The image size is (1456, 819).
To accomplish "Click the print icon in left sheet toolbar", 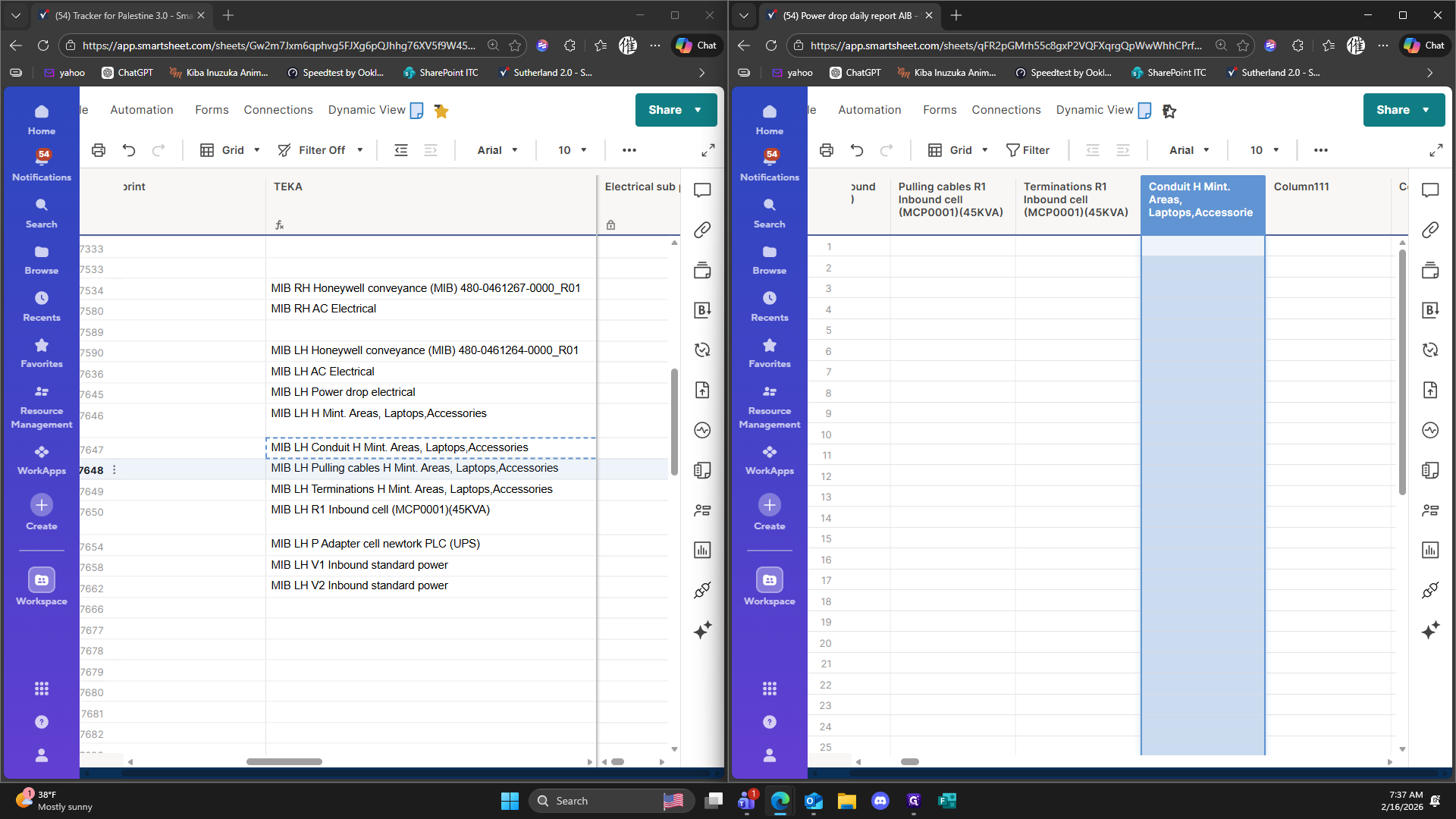I will (x=99, y=150).
